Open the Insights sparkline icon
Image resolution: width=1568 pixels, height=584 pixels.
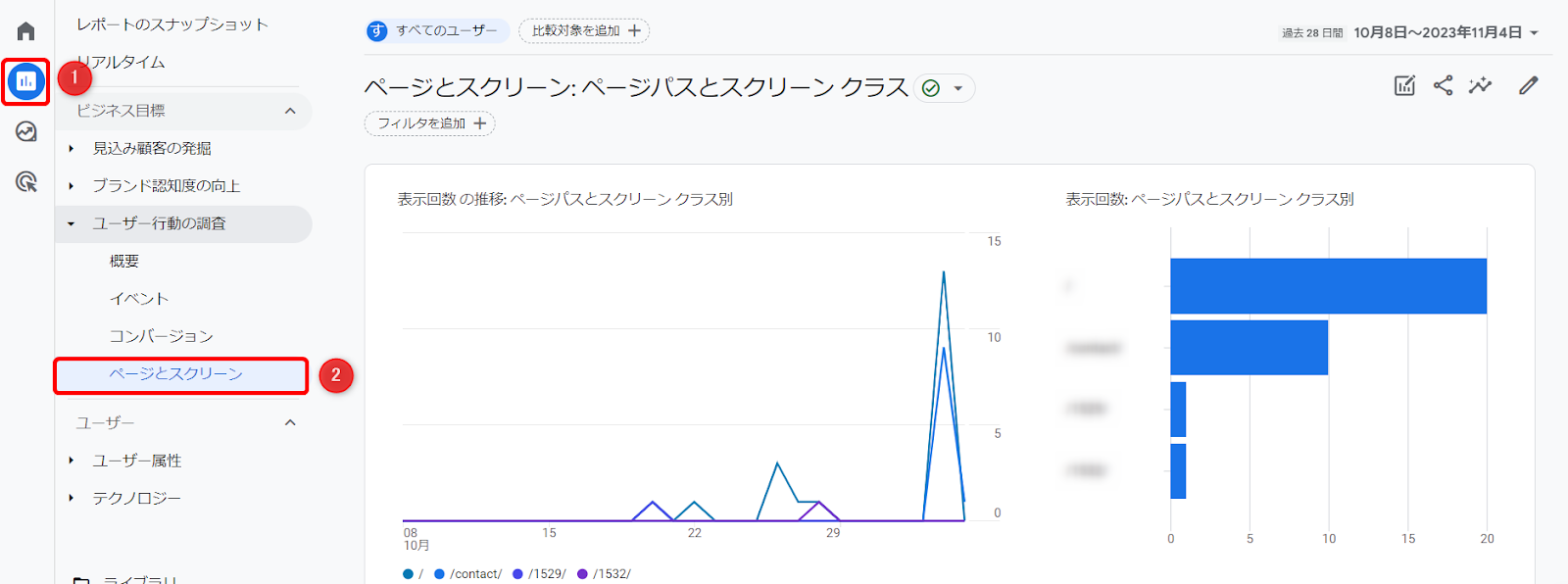(x=1480, y=85)
